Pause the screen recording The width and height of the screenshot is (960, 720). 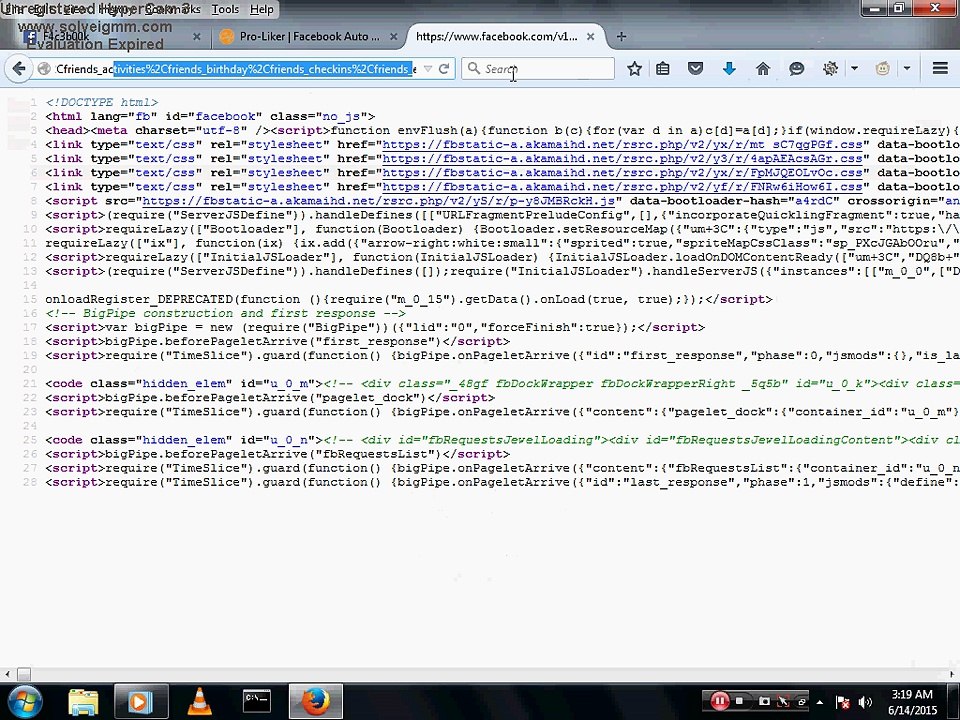click(719, 701)
